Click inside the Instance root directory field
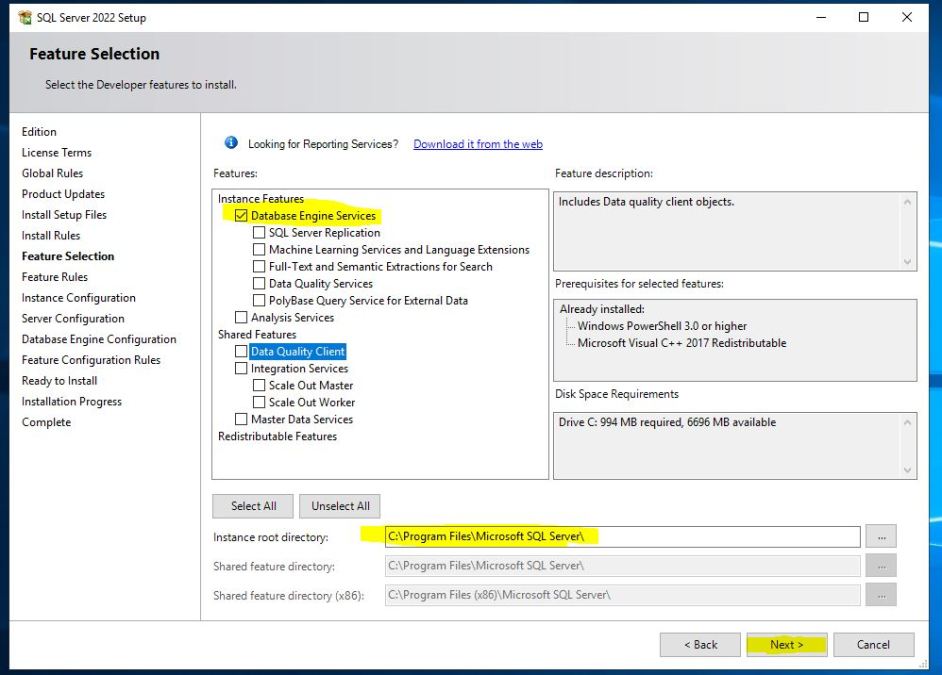The image size is (942, 675). [x=620, y=537]
